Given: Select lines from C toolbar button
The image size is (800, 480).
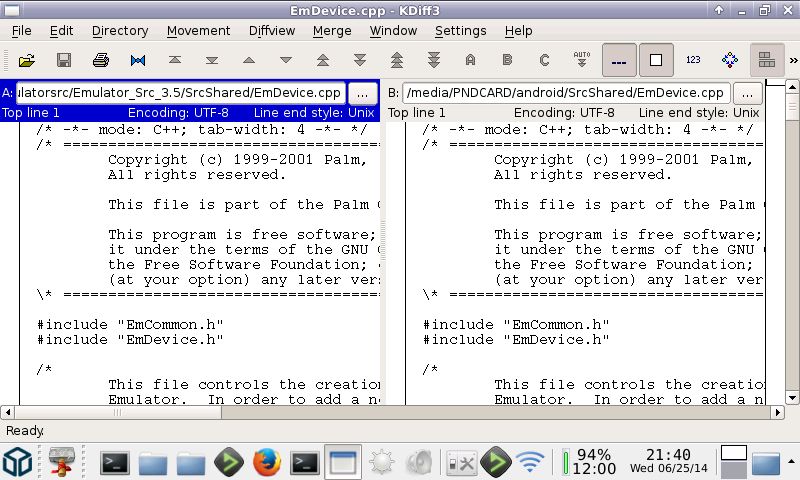Looking at the screenshot, I should (x=545, y=60).
